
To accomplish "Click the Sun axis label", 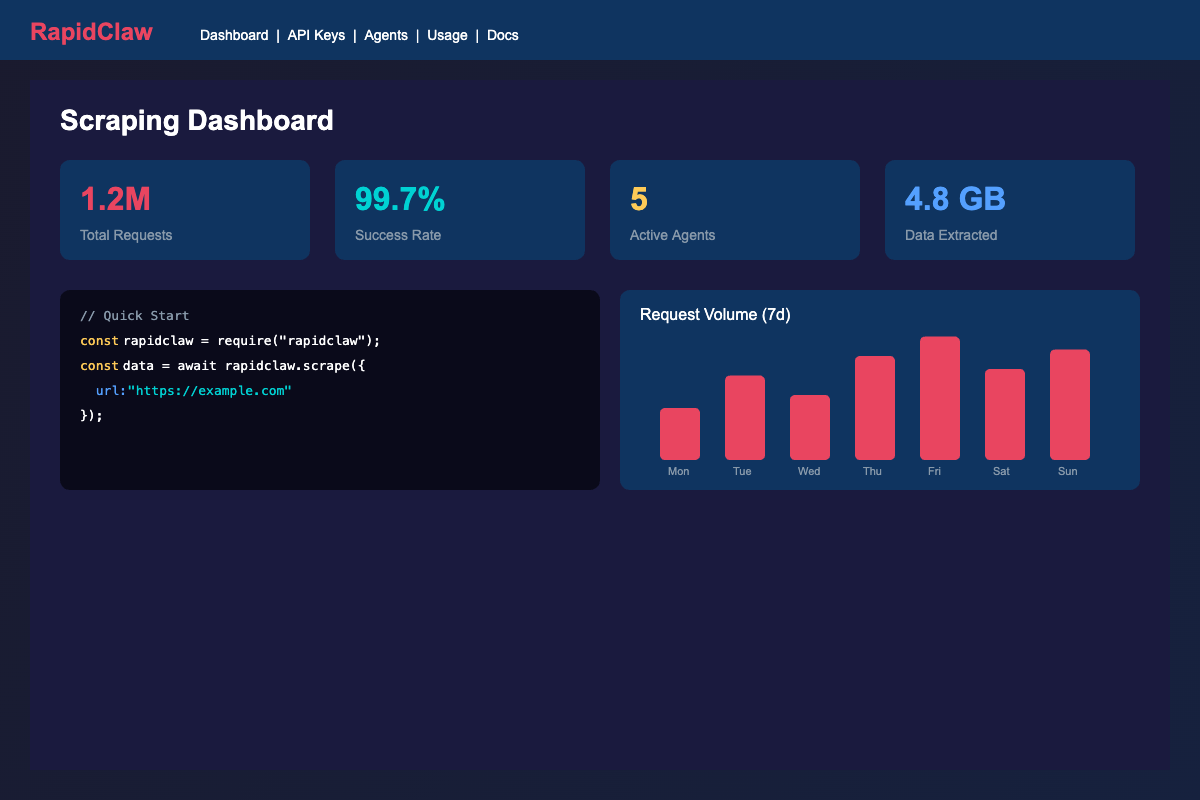I will [1068, 471].
